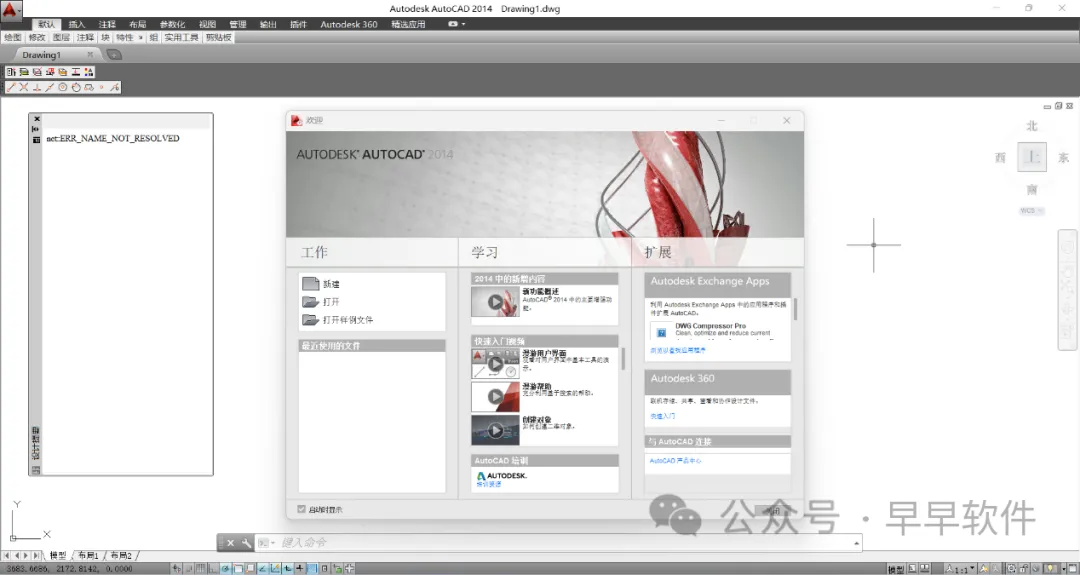Switch to the 参数化 ribbon tab
This screenshot has width=1080, height=575.
[x=172, y=24]
